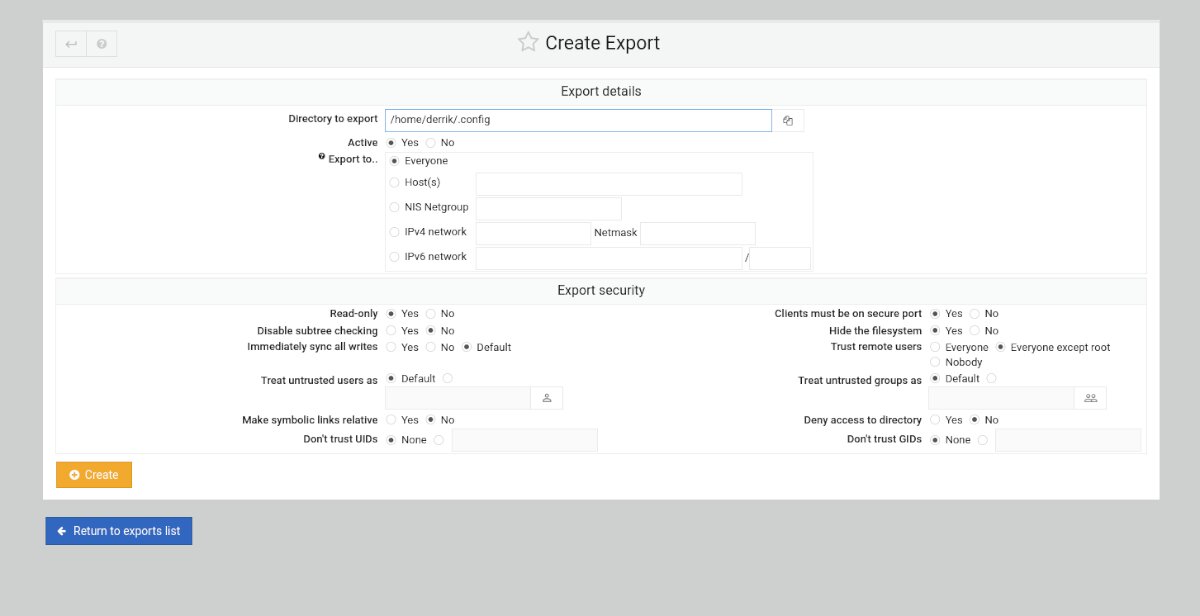
Task: Select Everyone under Export to
Action: tap(394, 161)
